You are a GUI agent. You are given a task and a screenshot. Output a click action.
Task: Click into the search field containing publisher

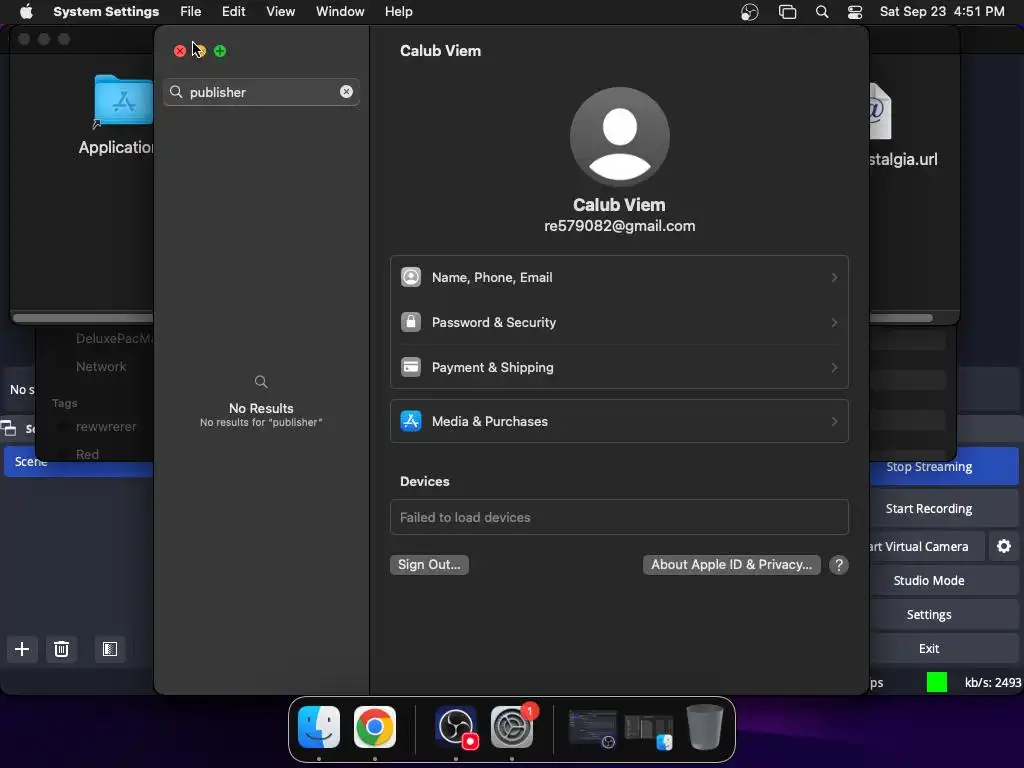point(261,92)
